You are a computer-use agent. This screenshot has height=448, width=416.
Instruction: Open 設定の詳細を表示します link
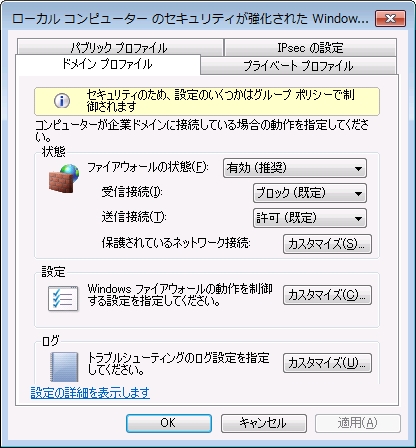pos(90,393)
